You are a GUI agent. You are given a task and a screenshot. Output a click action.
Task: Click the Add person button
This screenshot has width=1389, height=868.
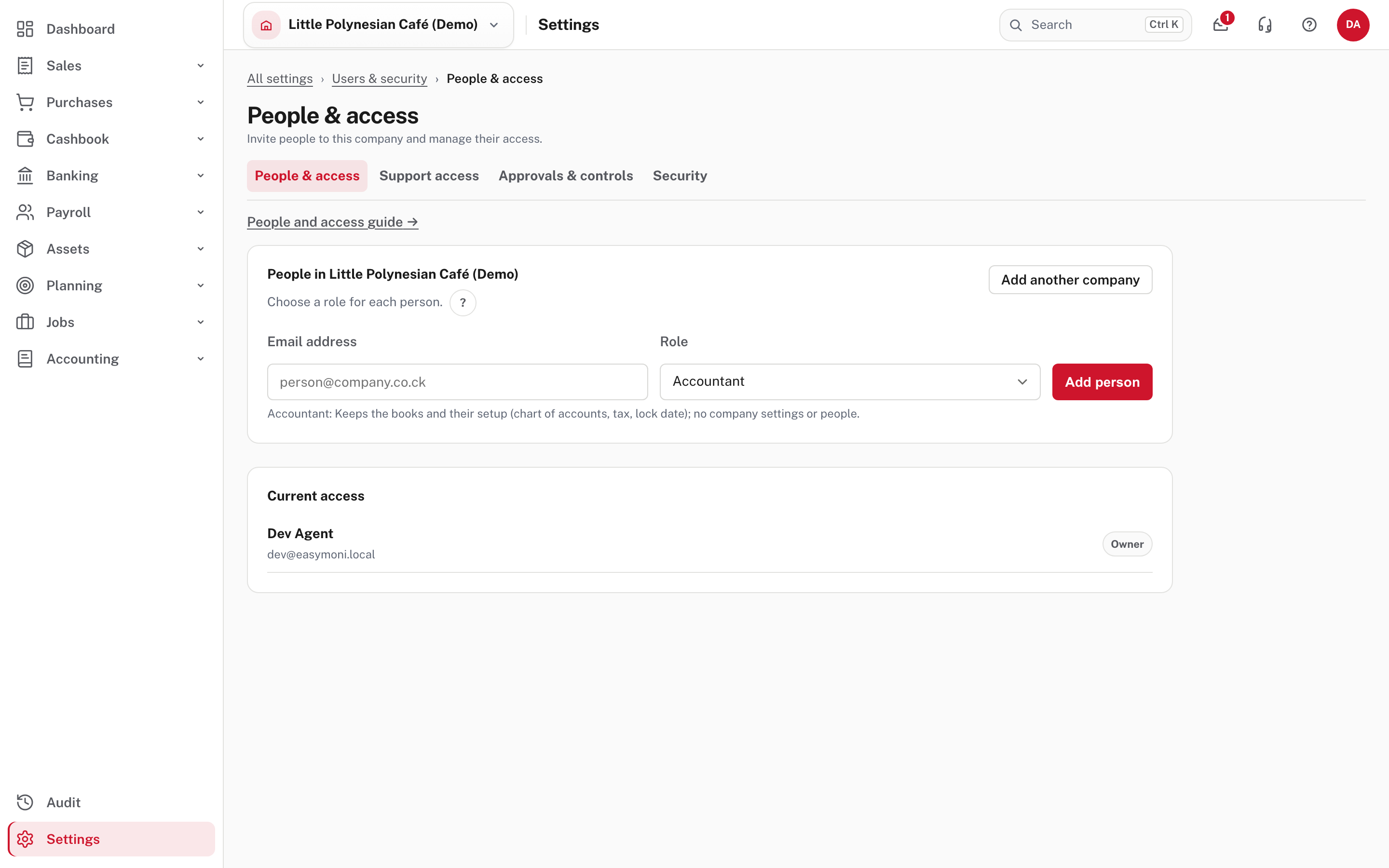click(1102, 382)
